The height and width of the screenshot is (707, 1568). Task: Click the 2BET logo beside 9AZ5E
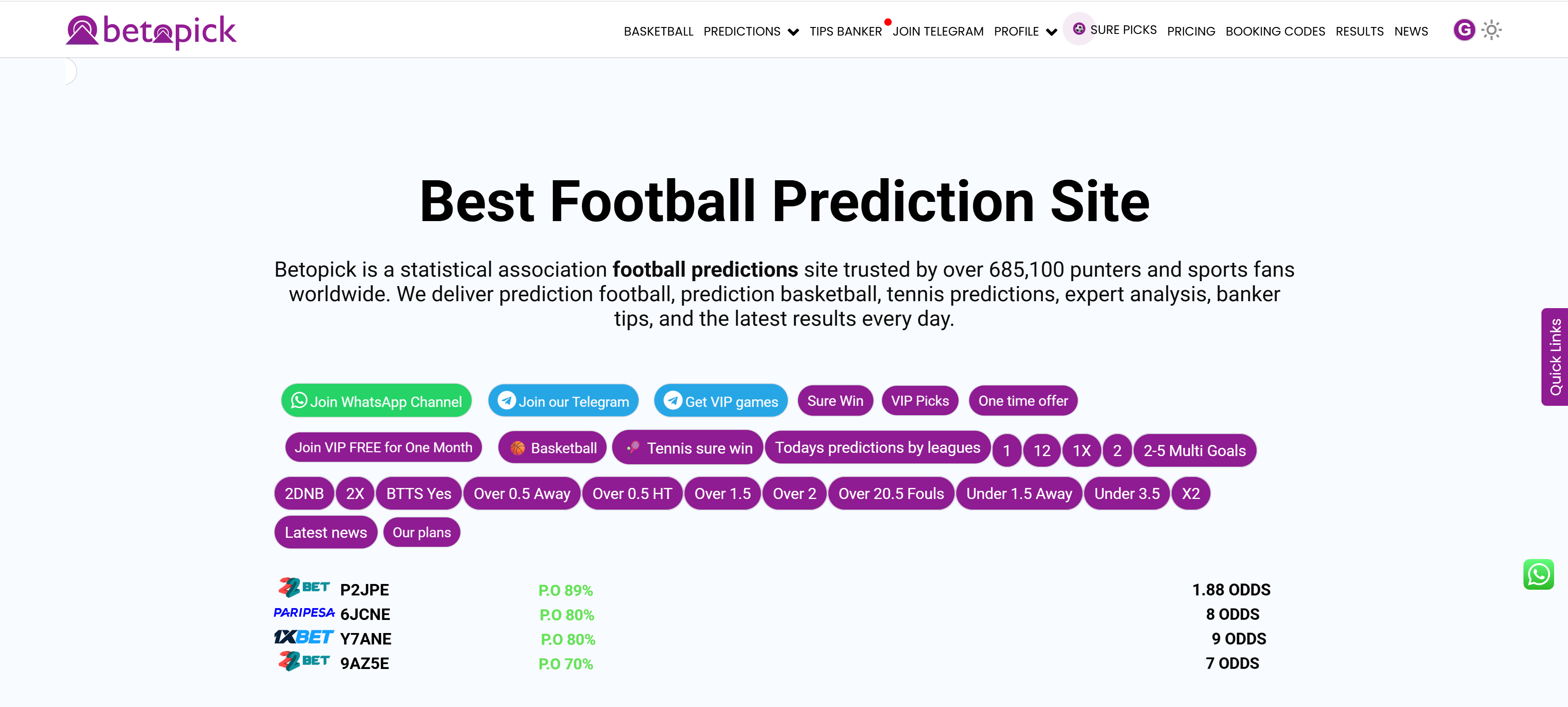coord(304,661)
